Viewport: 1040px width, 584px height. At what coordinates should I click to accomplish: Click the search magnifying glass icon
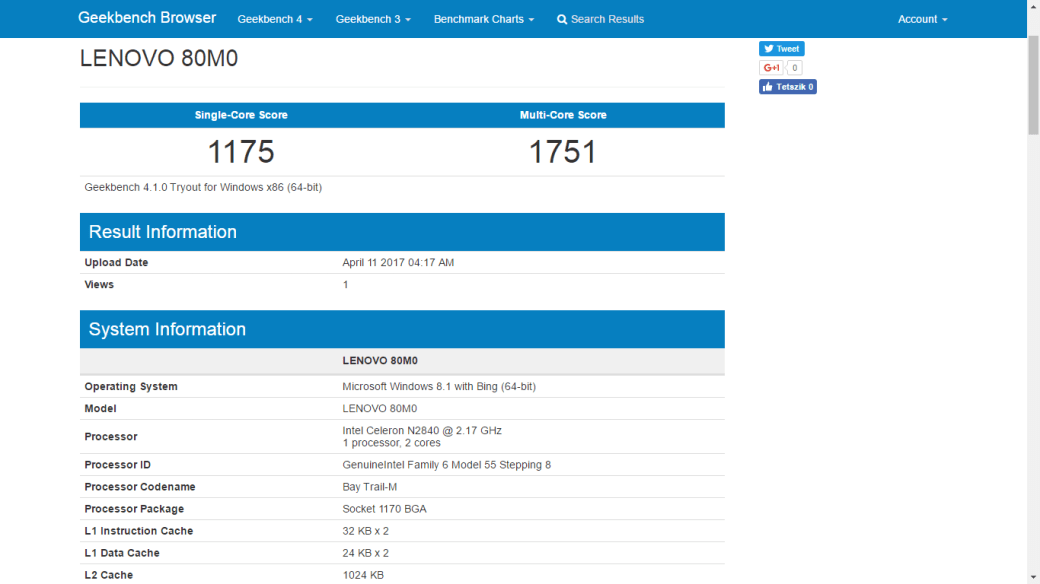point(561,18)
